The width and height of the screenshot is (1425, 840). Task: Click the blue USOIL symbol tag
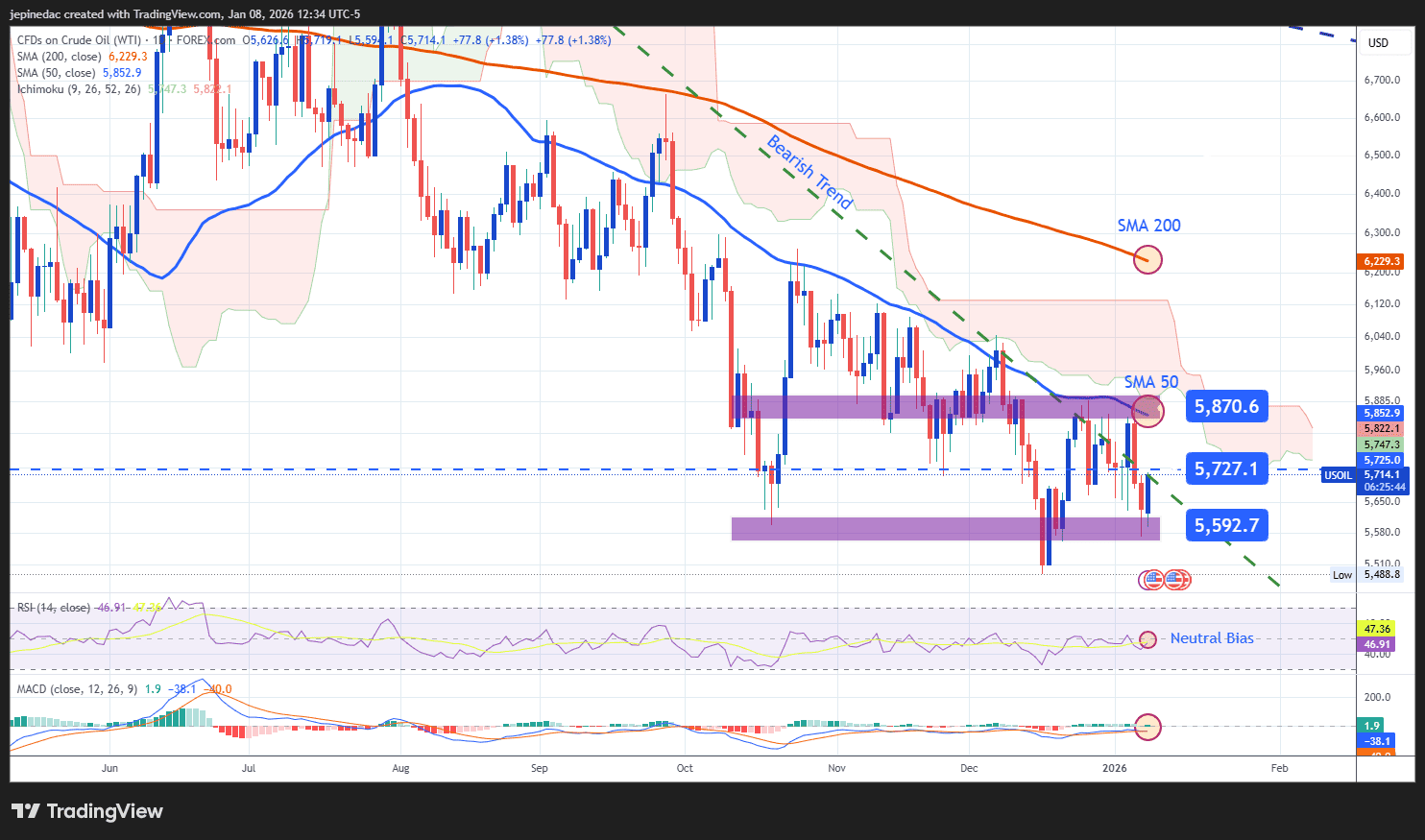click(1338, 475)
